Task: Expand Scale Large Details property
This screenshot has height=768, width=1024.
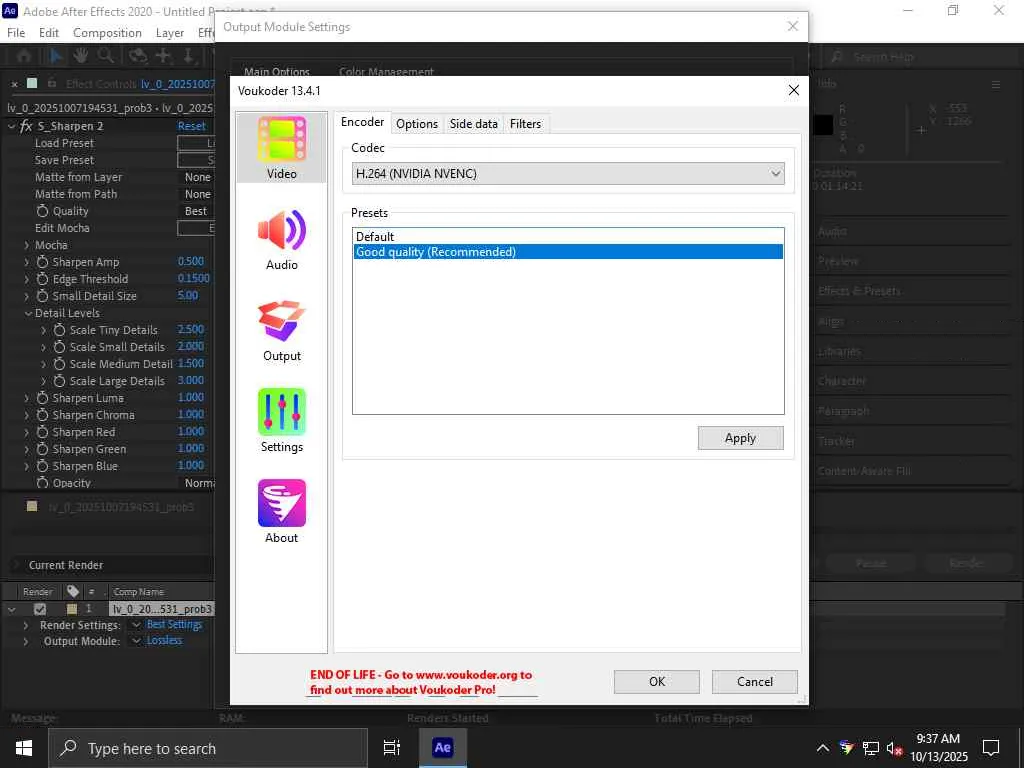Action: point(44,381)
